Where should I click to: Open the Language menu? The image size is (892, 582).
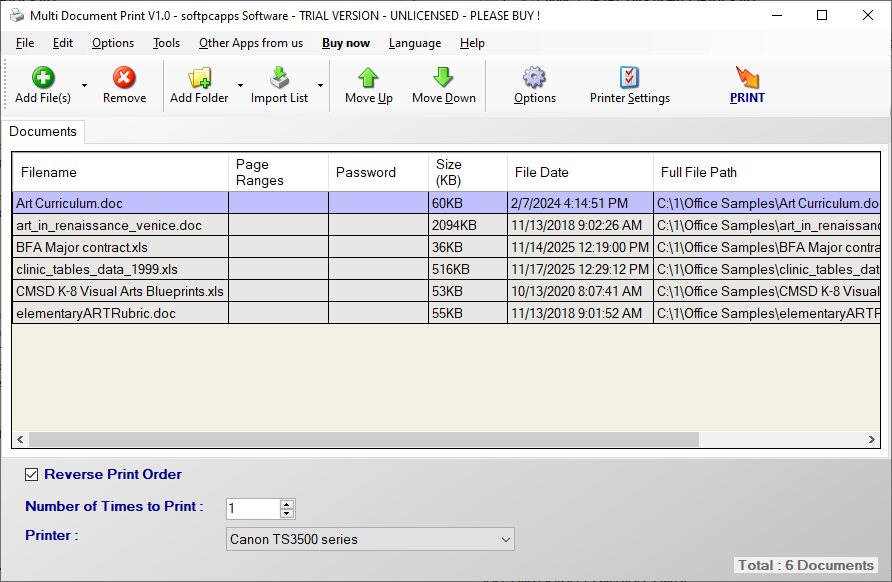tap(415, 43)
